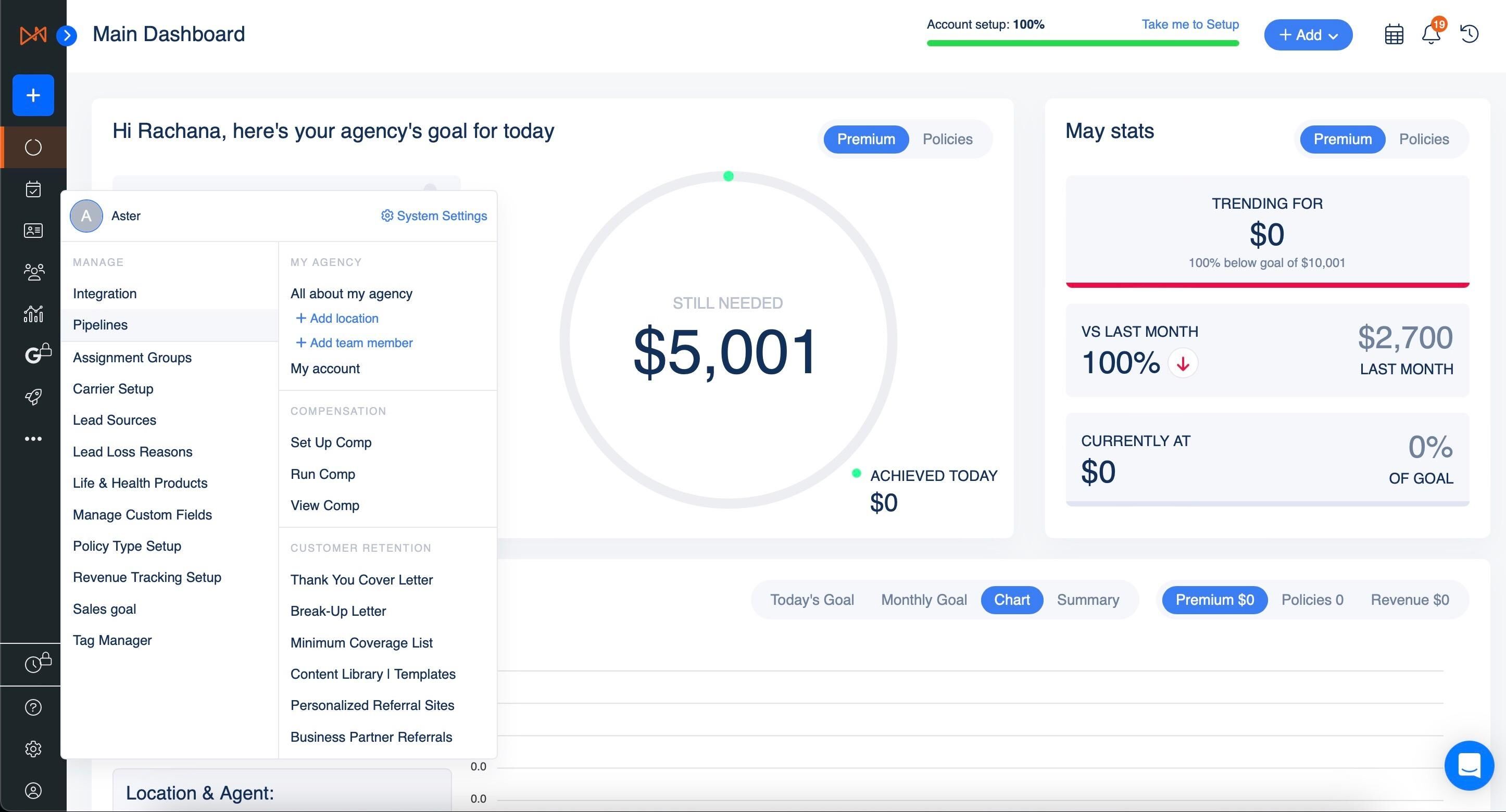Image resolution: width=1506 pixels, height=812 pixels.
Task: Open the help question mark icon
Action: 33,707
